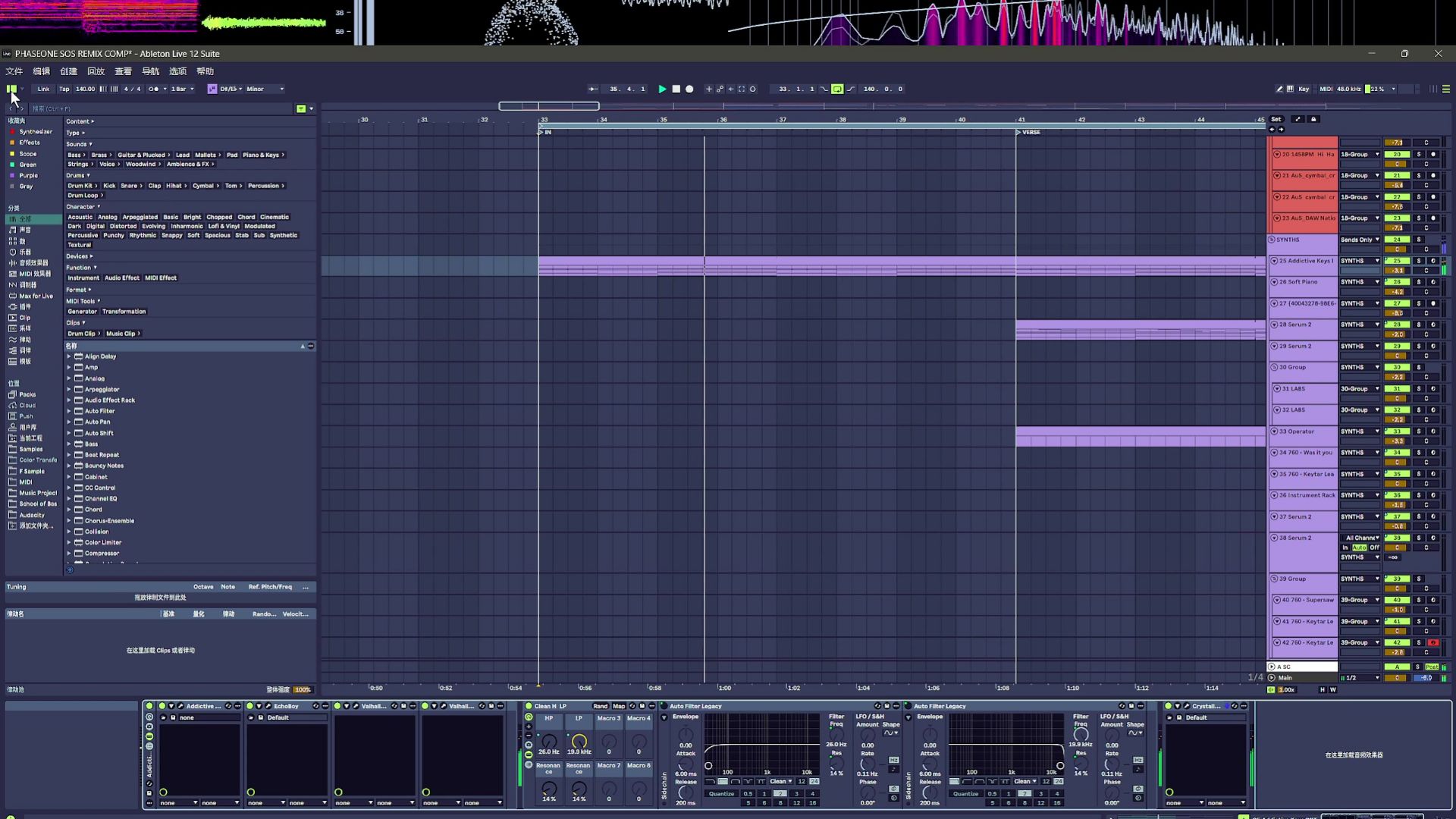Toggle the Automation Arm icon
Screen dimensions: 1456x819
(x=720, y=89)
